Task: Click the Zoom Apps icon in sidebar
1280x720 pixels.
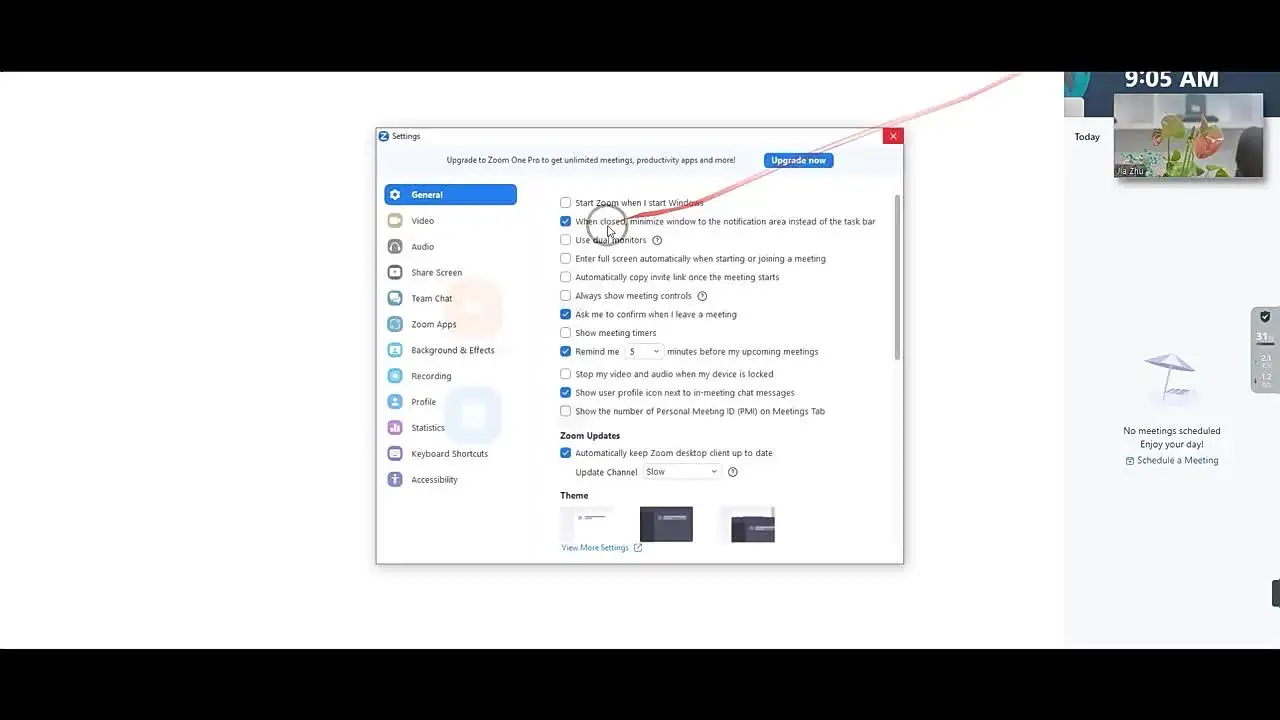Action: [395, 324]
